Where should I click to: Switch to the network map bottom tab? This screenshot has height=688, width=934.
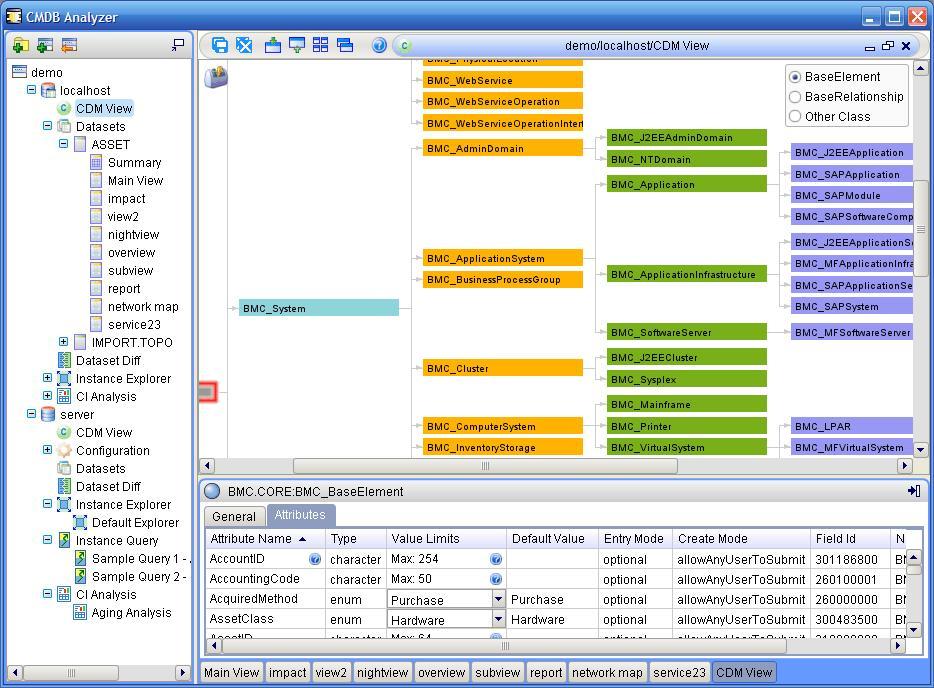tap(607, 673)
